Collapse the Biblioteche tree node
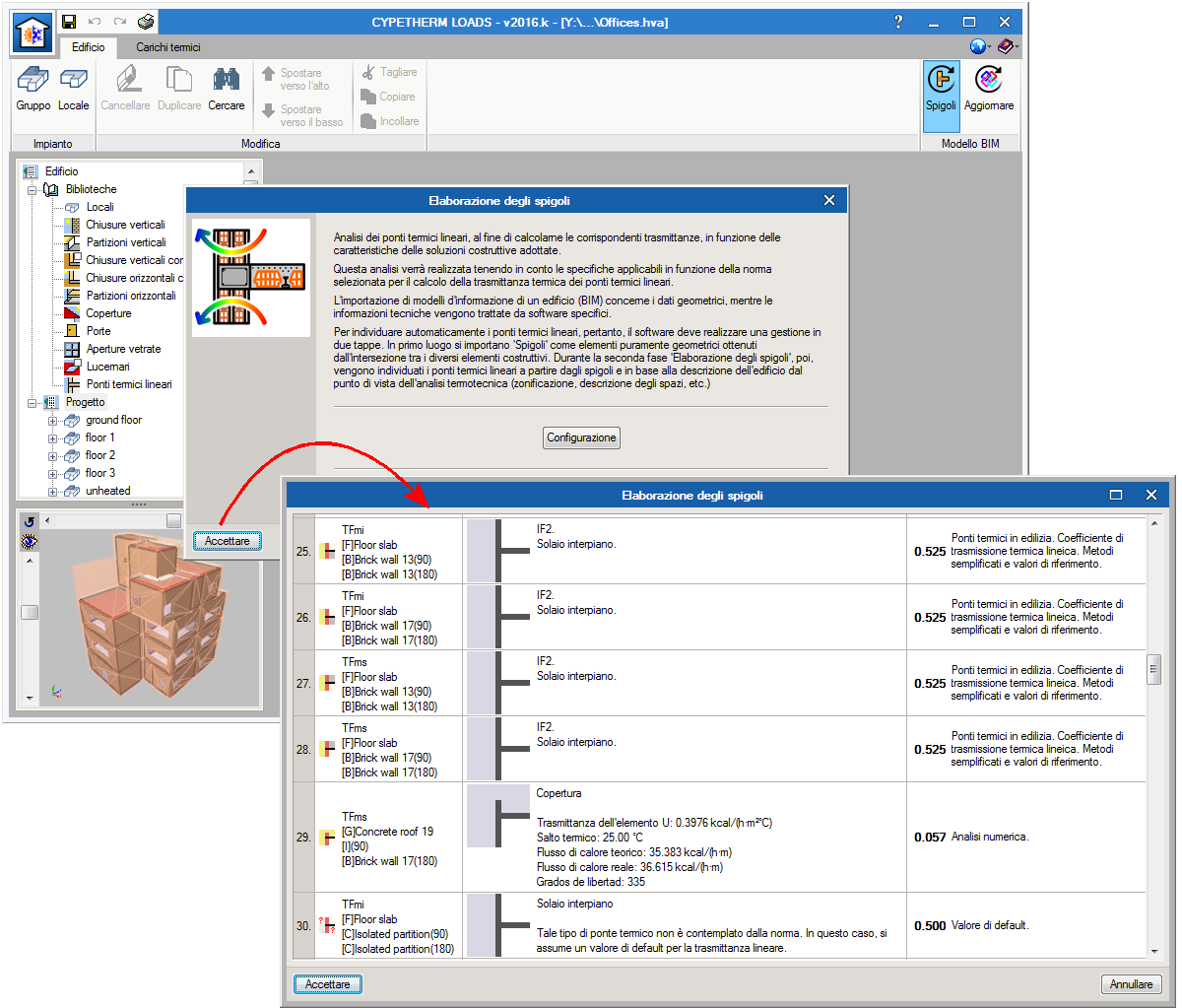This screenshot has width=1182, height=1008. (33, 189)
